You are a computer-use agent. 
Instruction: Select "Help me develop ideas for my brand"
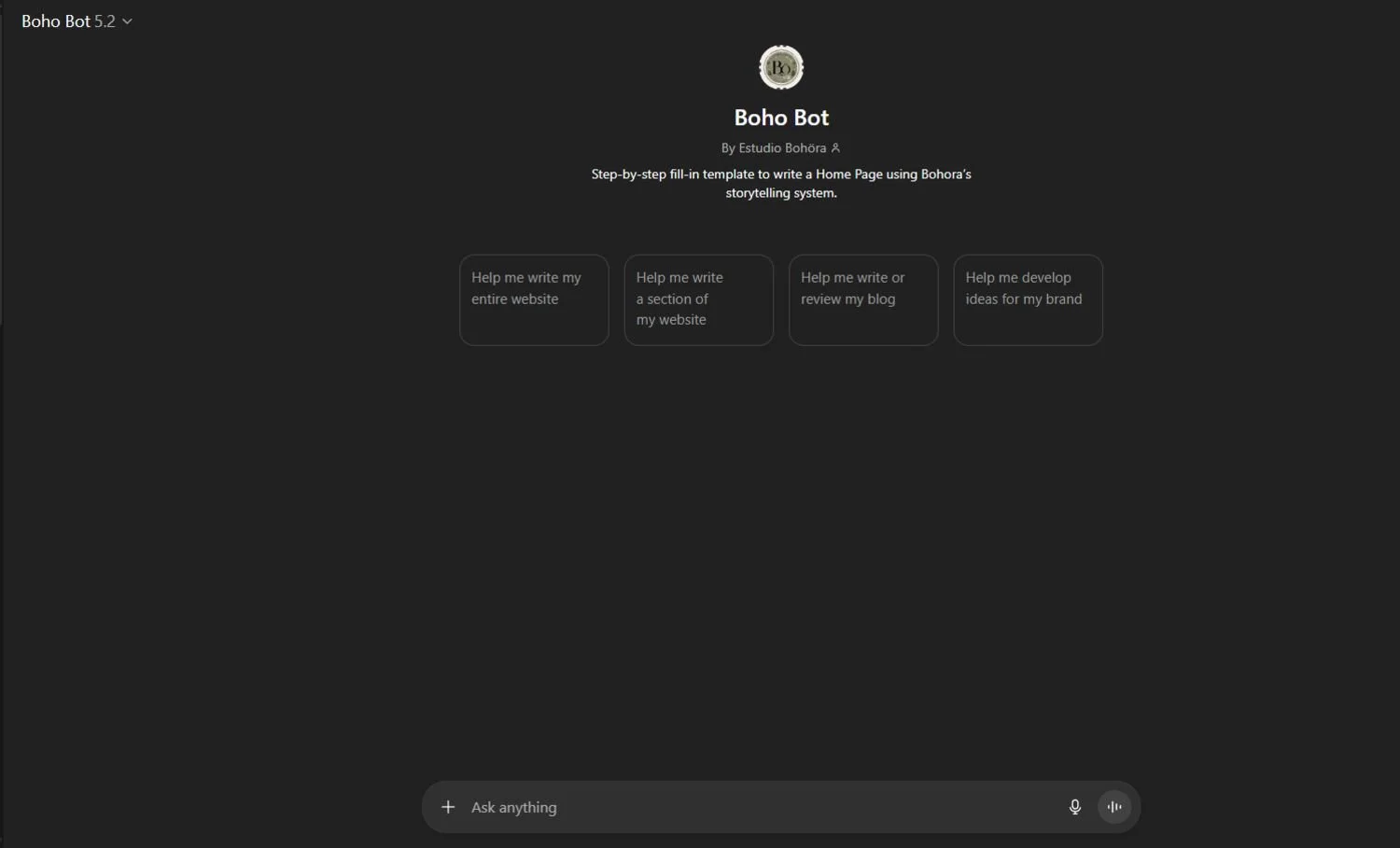click(1027, 299)
